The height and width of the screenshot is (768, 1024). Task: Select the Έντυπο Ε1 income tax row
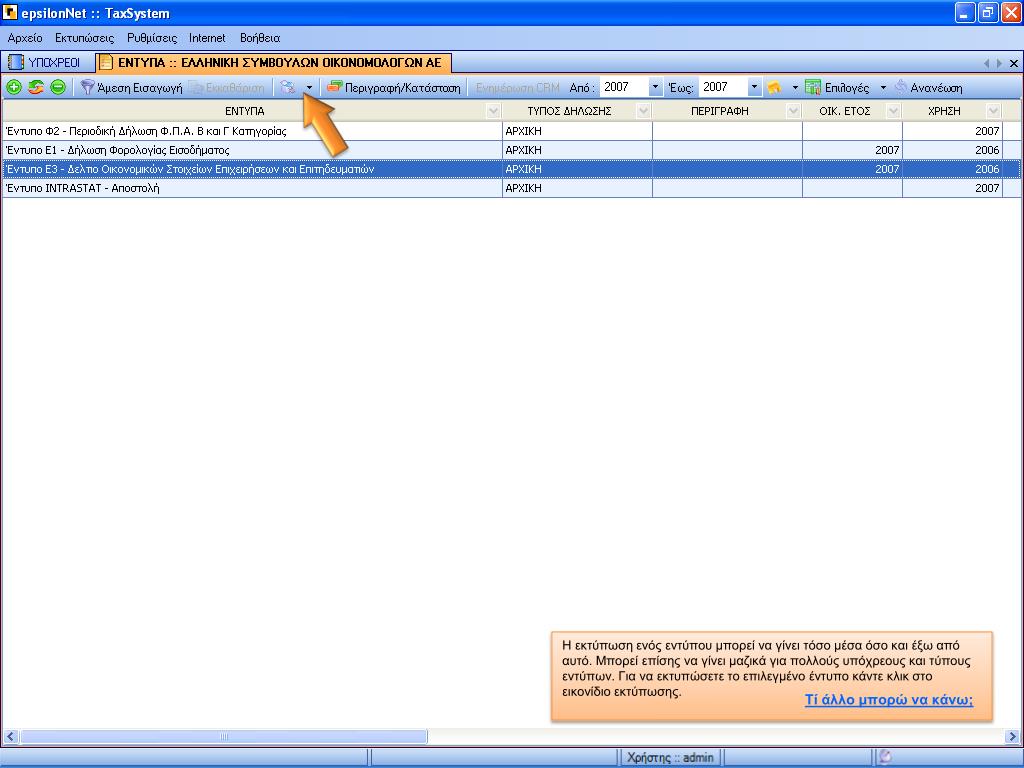point(250,150)
